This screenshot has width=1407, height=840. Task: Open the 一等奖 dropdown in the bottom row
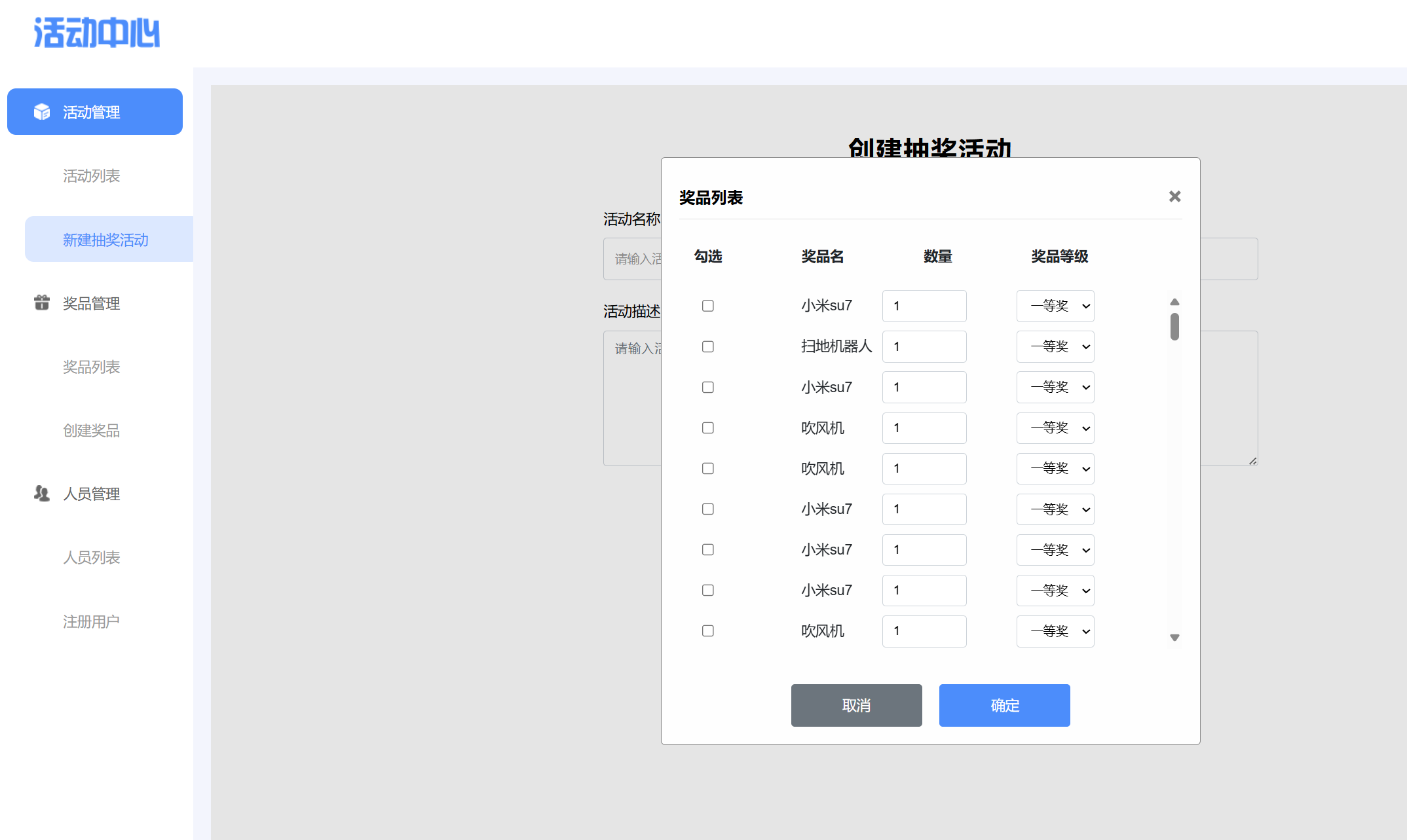[x=1055, y=631]
